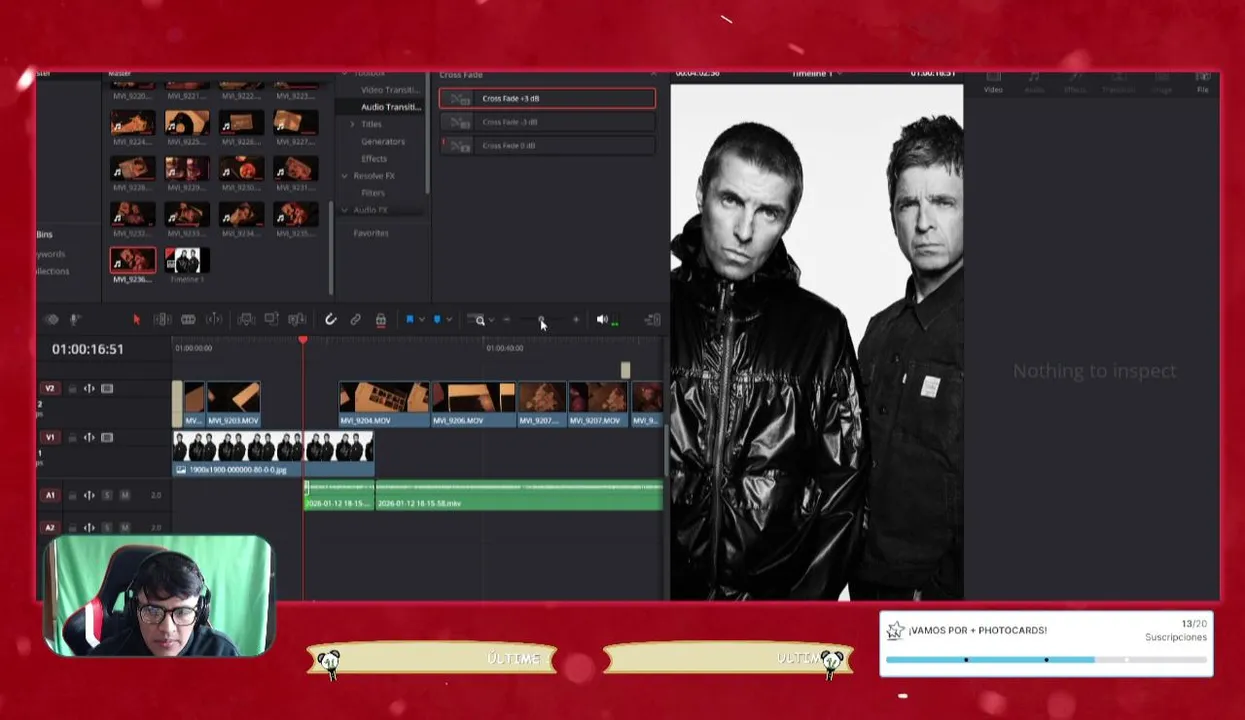The height and width of the screenshot is (720, 1245).
Task: Disable the V1 video track
Action: click(x=107, y=438)
